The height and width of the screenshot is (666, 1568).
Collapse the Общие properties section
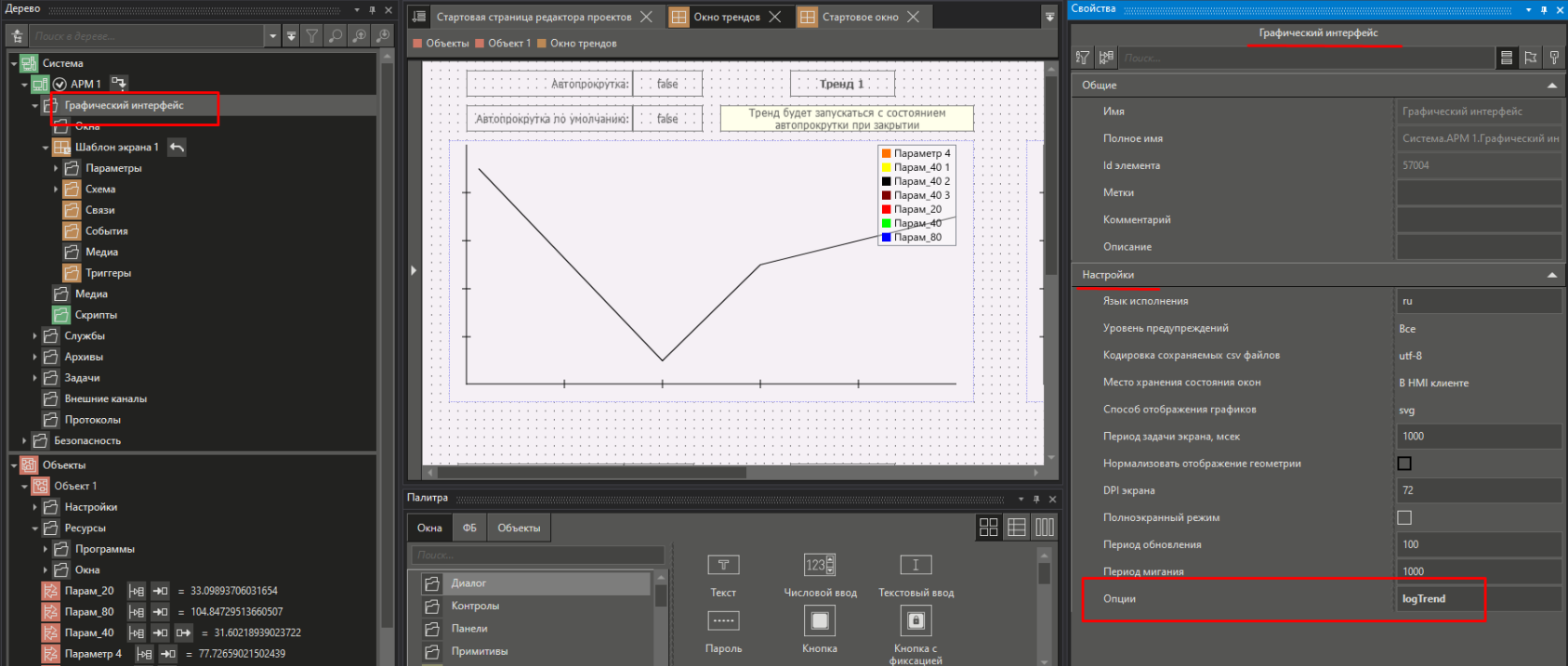(1551, 85)
